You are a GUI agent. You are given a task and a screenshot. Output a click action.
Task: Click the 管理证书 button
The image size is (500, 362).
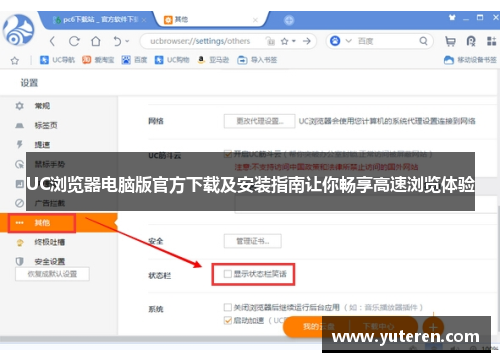pos(253,241)
